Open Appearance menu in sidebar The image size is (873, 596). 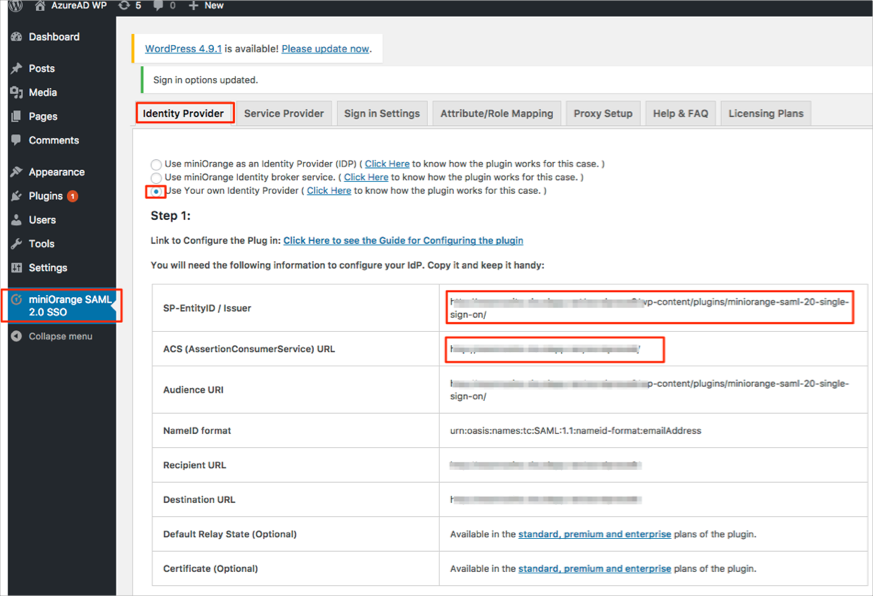point(56,172)
